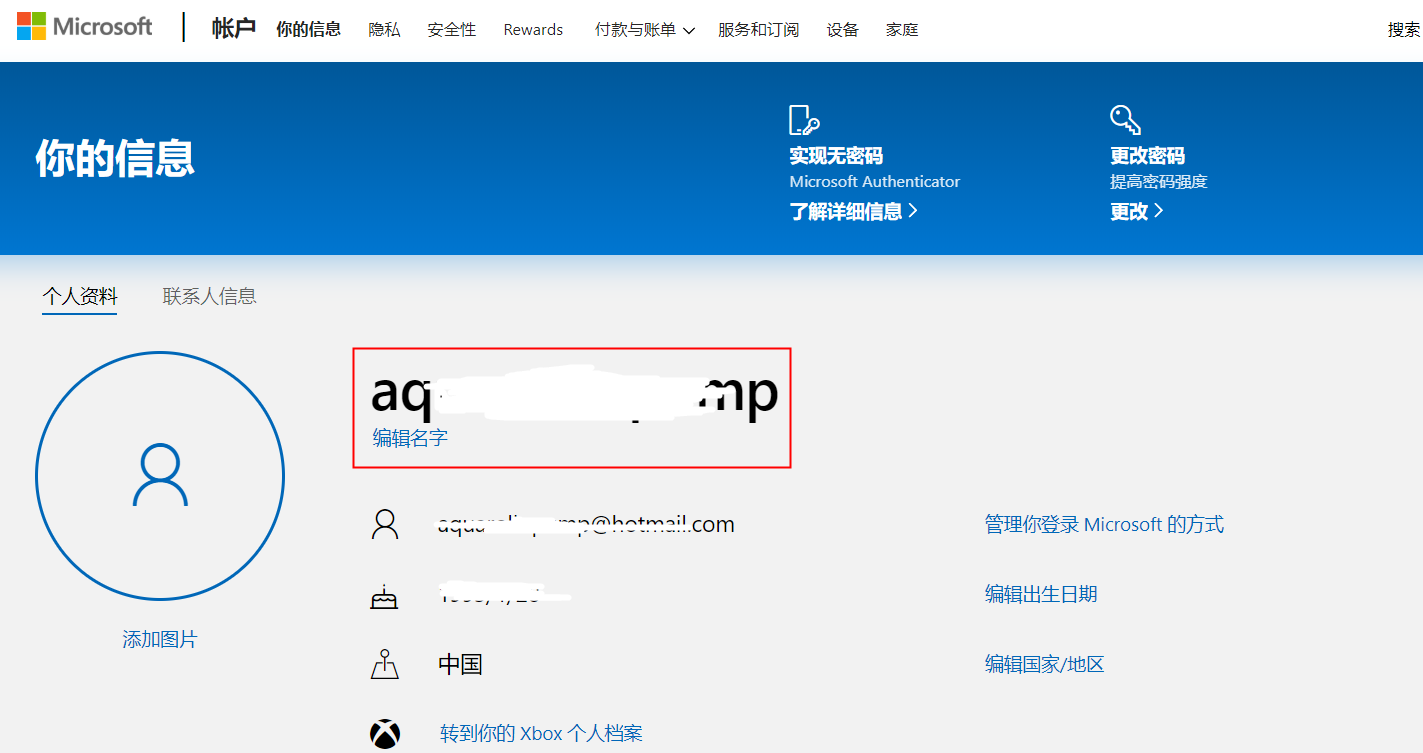Open the 隐私 menu item

384,29
